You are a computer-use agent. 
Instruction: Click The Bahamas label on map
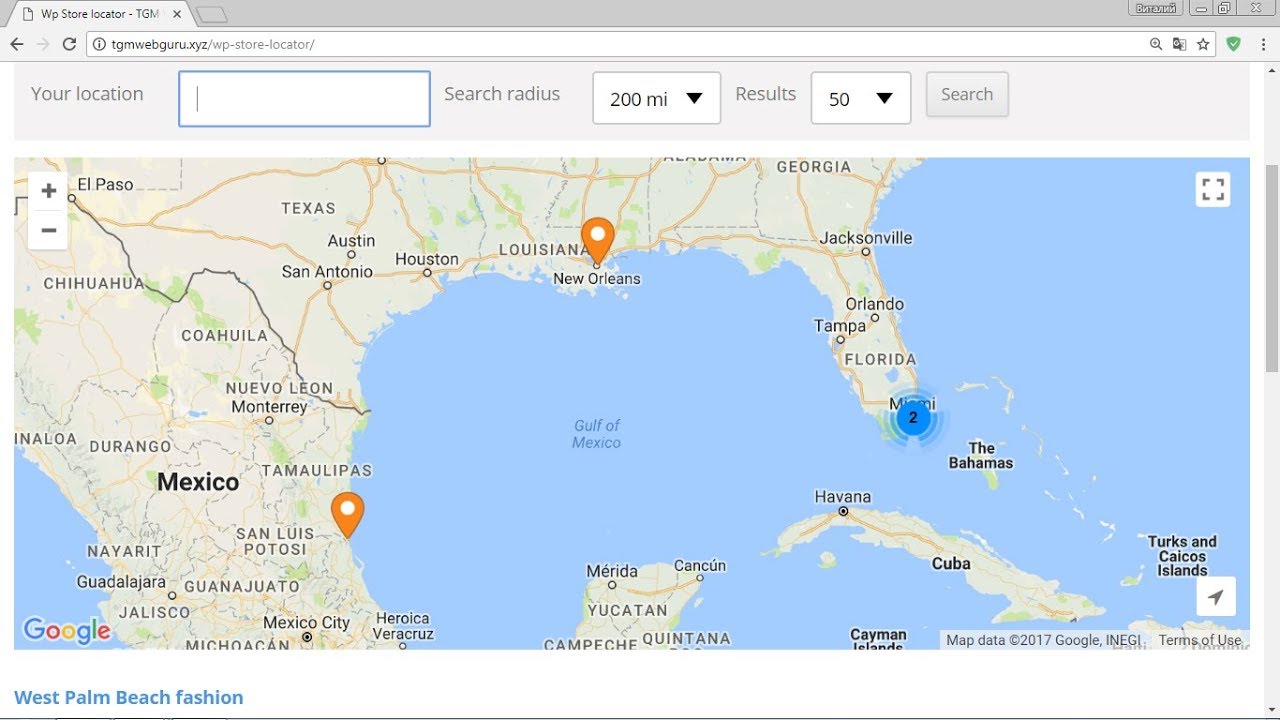point(981,455)
